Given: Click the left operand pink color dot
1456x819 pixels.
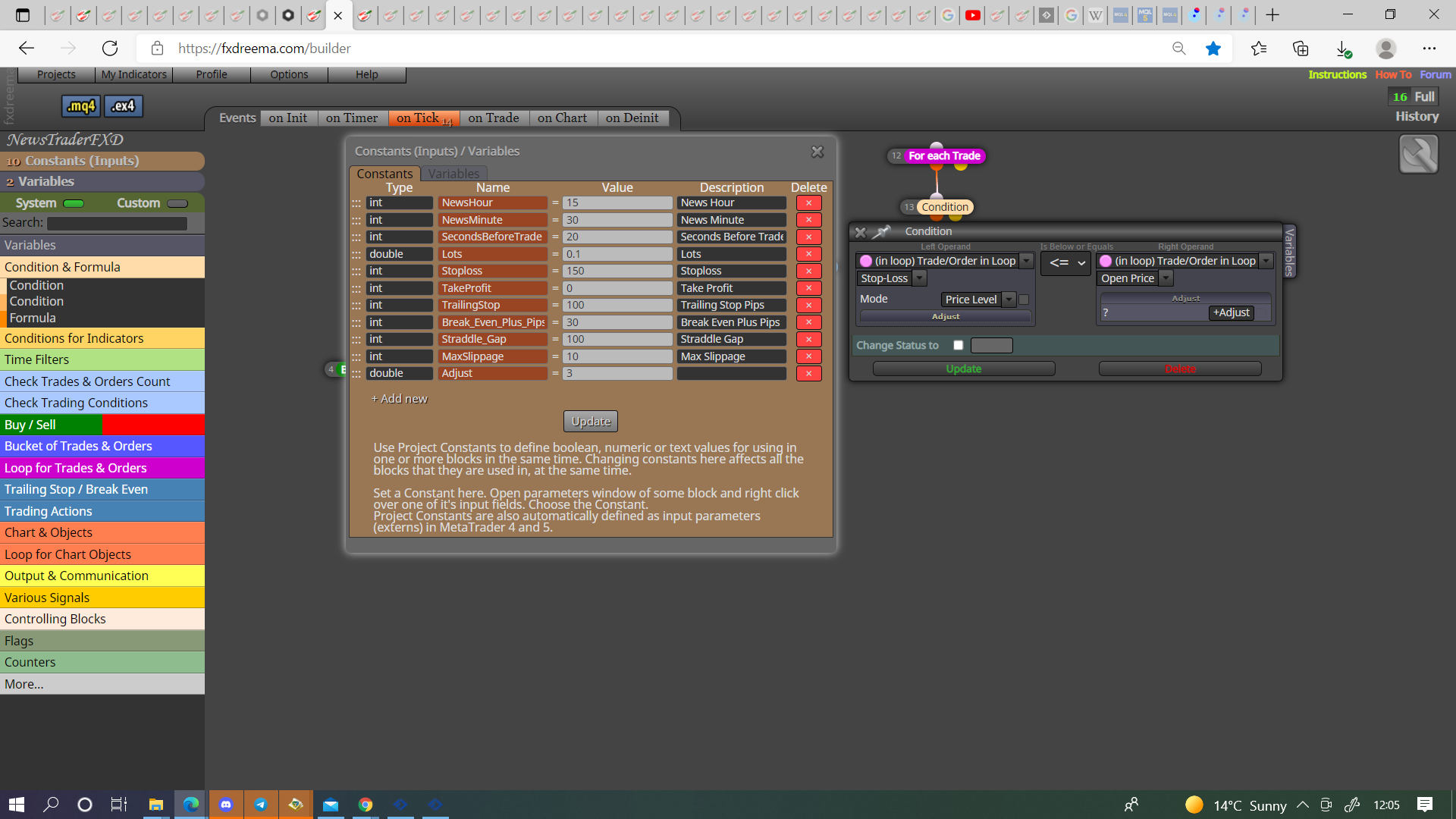Looking at the screenshot, I should [x=866, y=261].
